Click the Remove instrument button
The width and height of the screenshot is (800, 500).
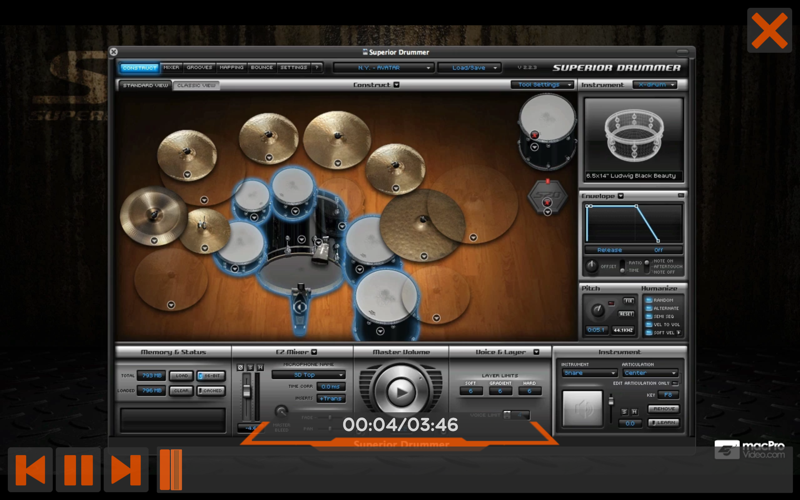click(x=664, y=409)
